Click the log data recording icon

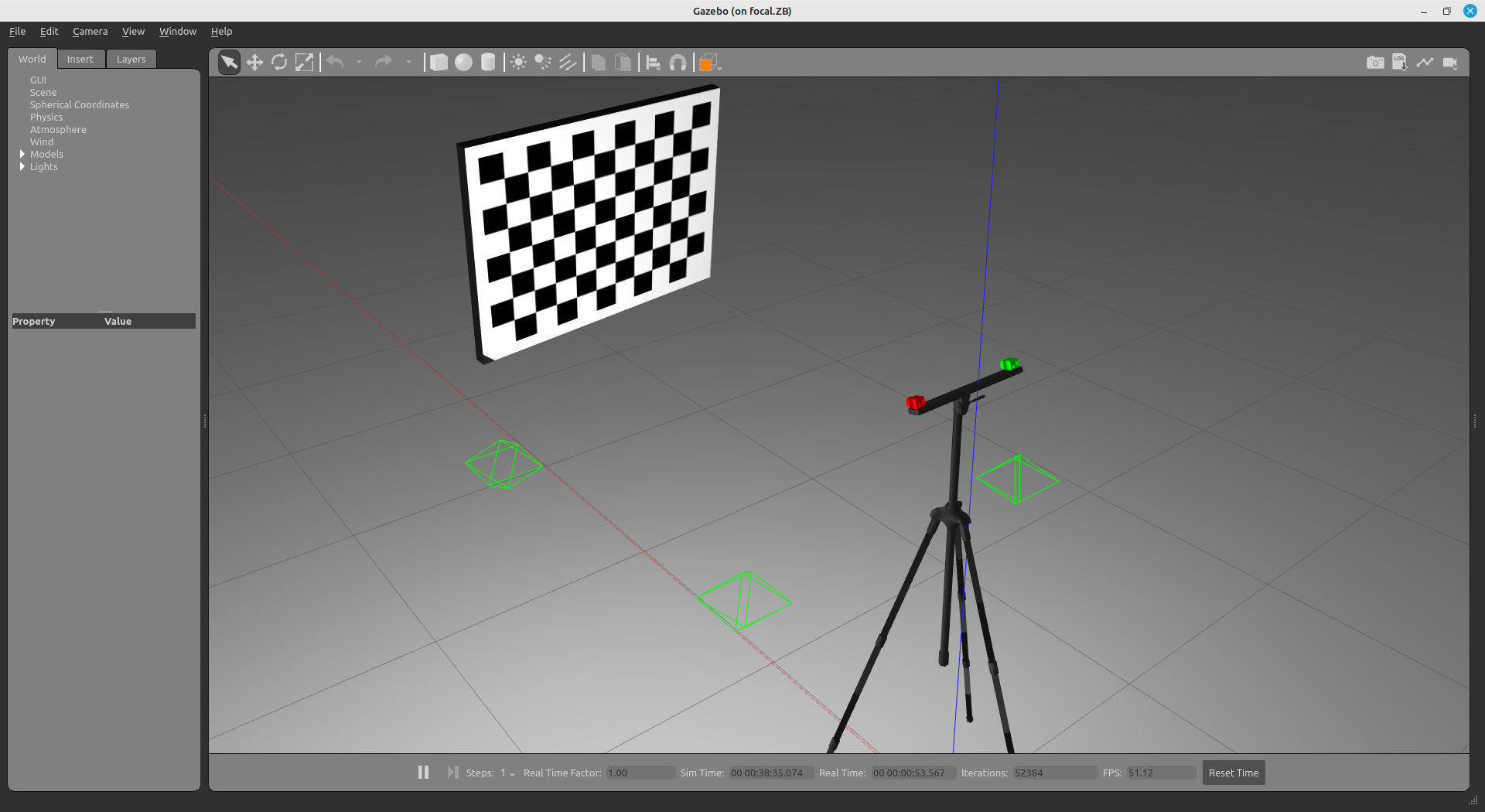click(1400, 63)
